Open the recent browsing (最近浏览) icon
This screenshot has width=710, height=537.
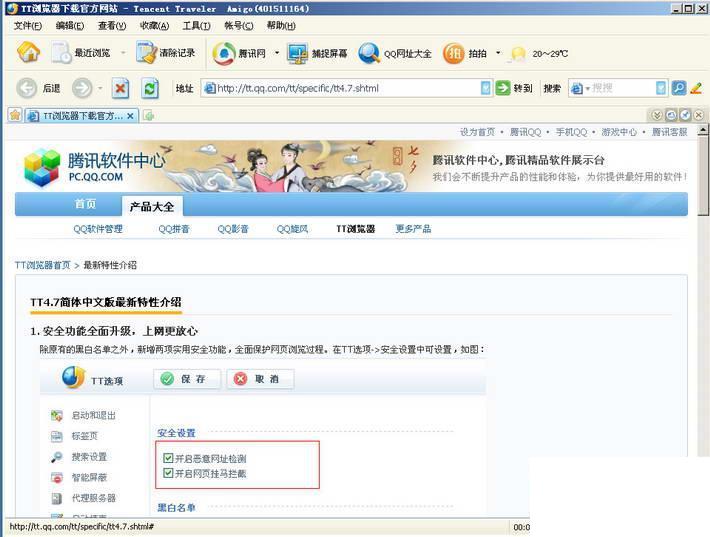click(62, 53)
